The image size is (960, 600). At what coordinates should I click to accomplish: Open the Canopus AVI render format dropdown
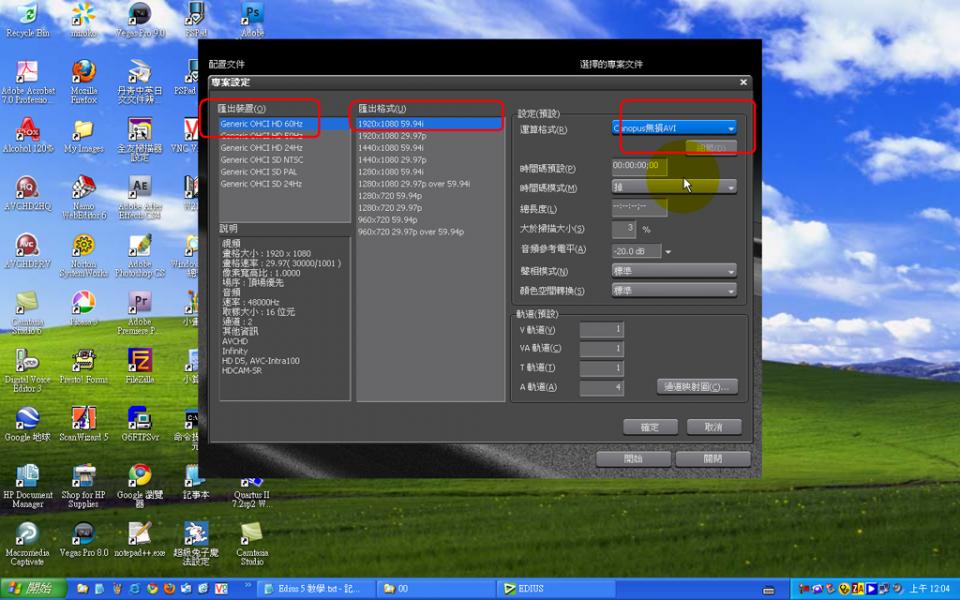674,128
